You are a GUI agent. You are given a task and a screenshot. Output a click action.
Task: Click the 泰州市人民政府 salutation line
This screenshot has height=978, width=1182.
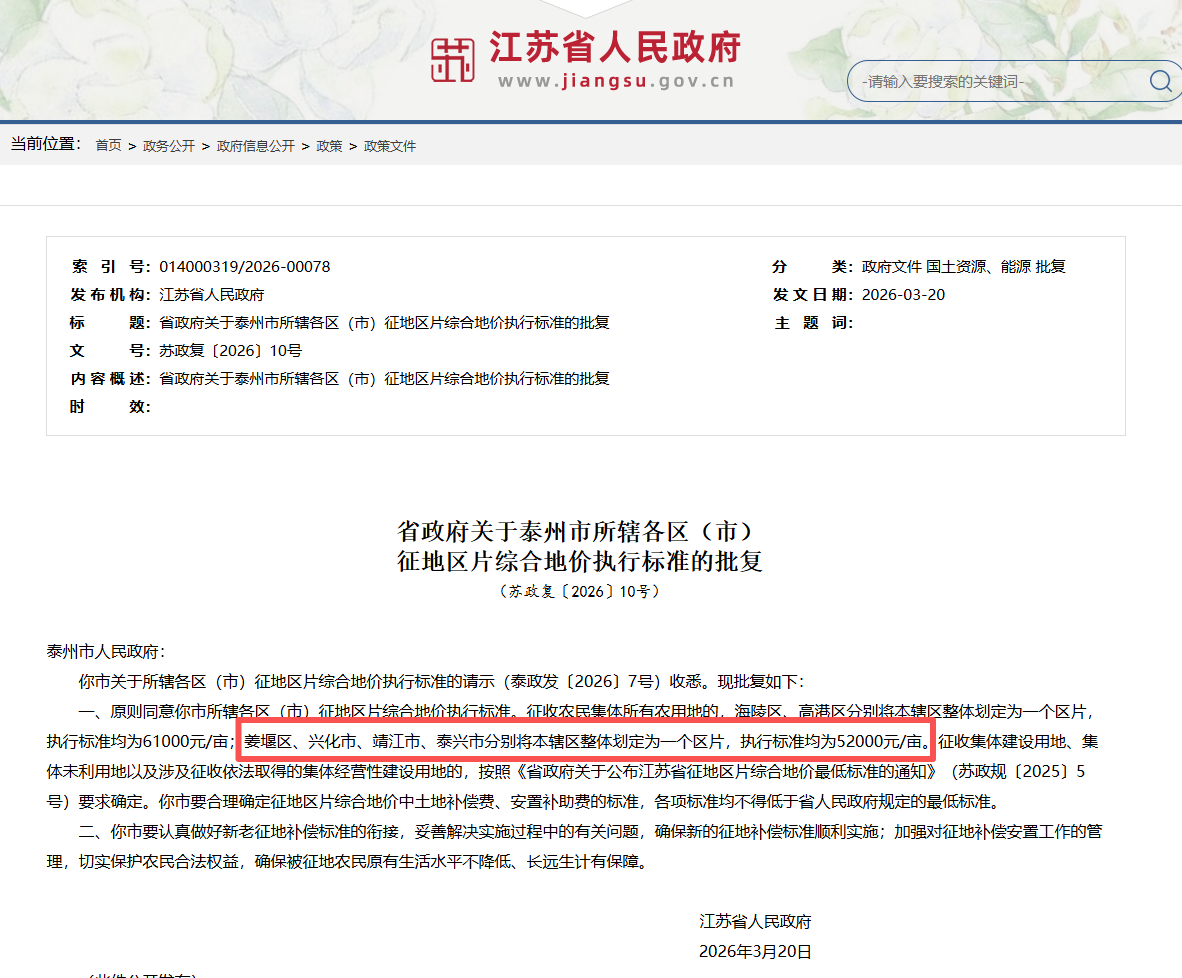pyautogui.click(x=103, y=652)
